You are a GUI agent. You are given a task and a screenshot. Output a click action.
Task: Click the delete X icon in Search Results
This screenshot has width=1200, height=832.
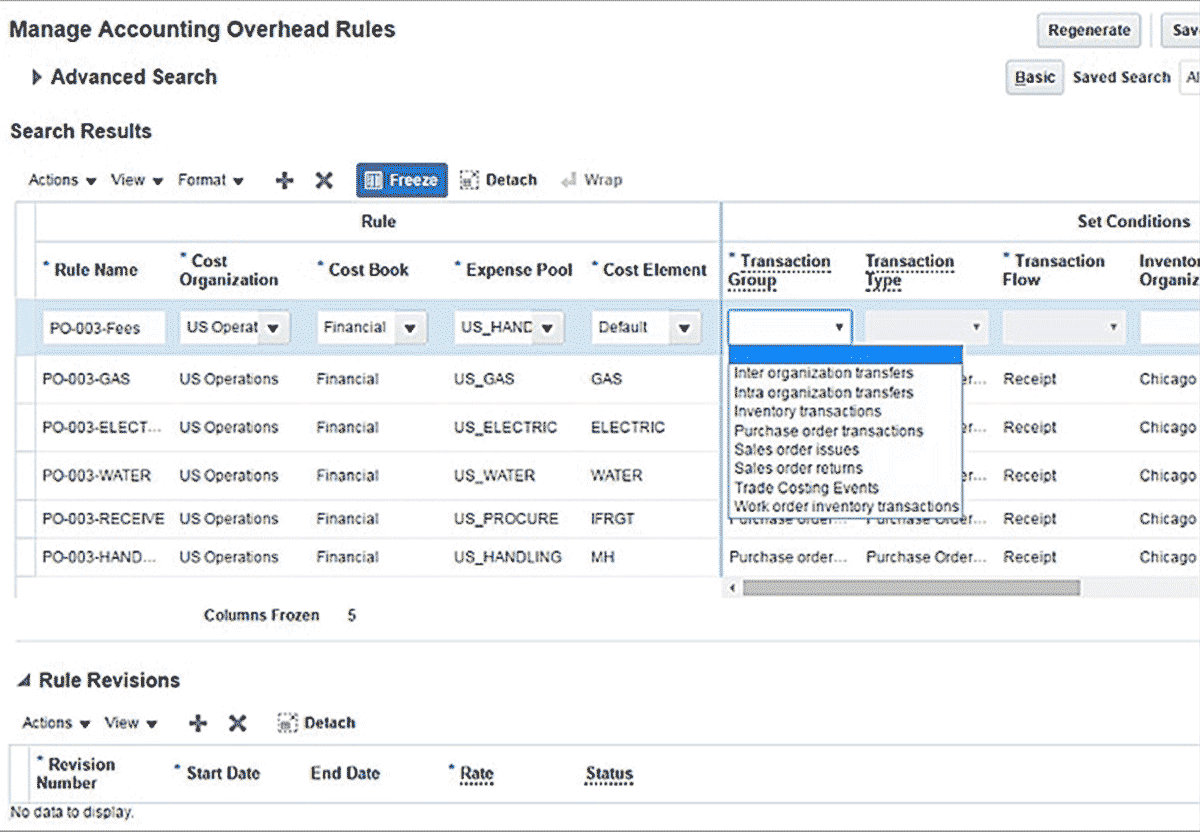324,181
